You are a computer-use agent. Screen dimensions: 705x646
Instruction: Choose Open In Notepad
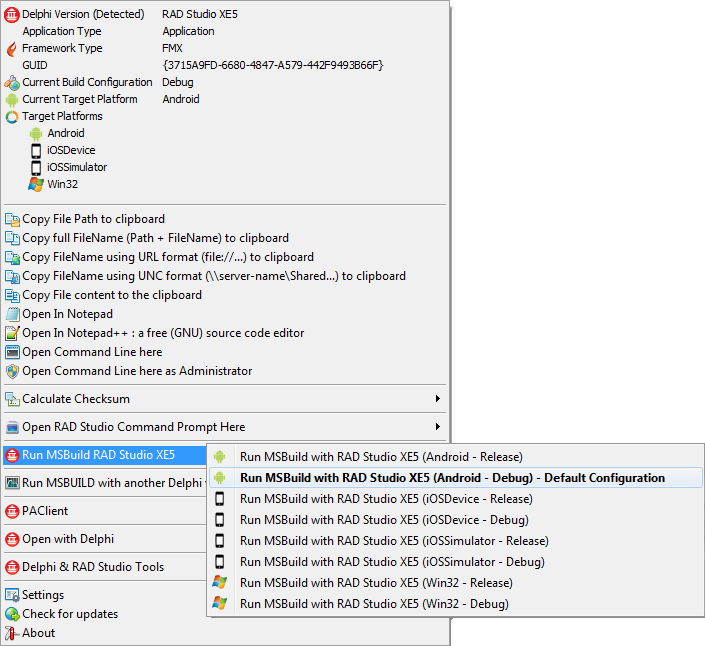[225, 314]
